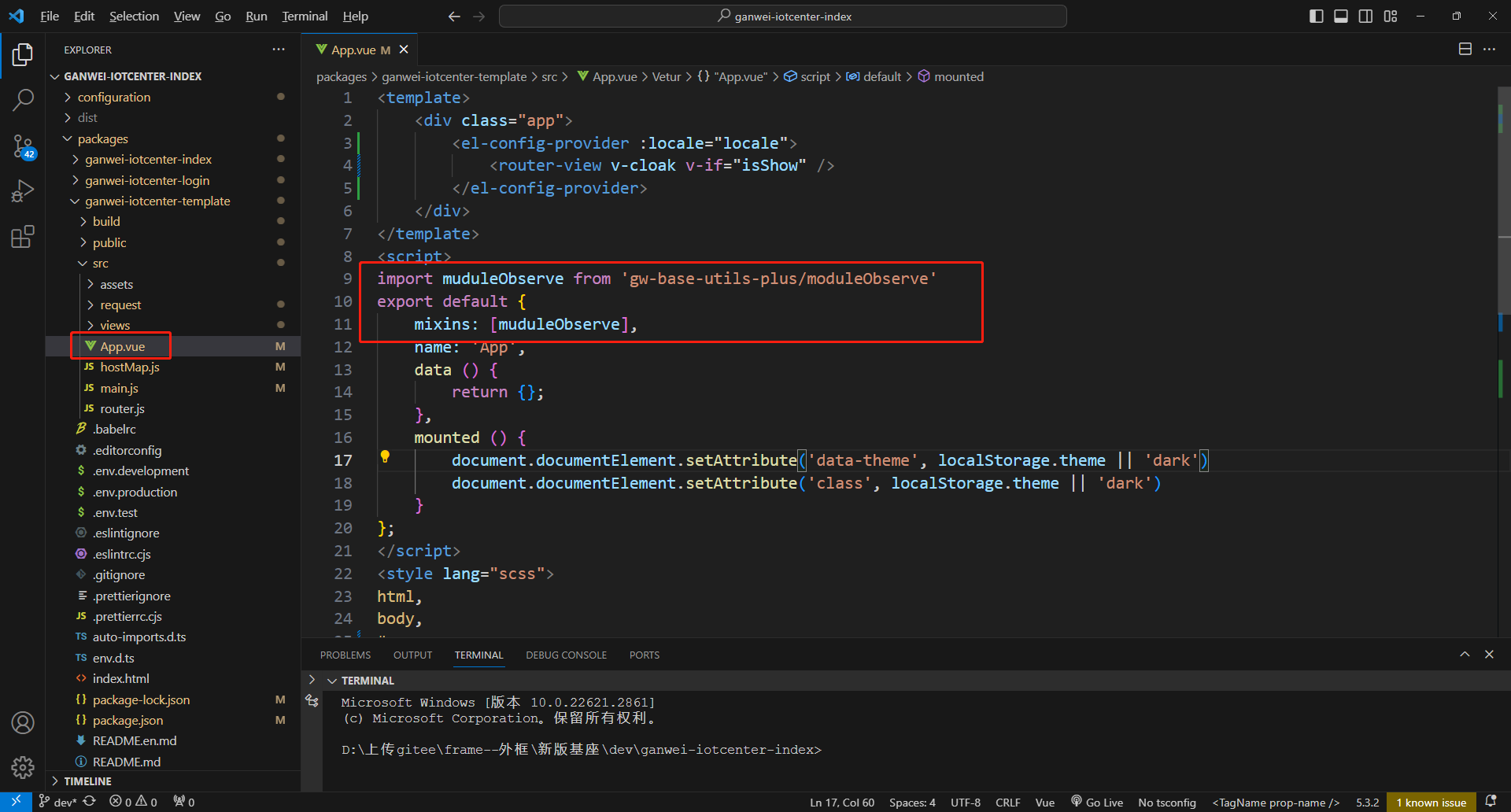Toggle the Secondary Side Bar layout button
Viewport: 1511px width, 812px height.
(1365, 17)
